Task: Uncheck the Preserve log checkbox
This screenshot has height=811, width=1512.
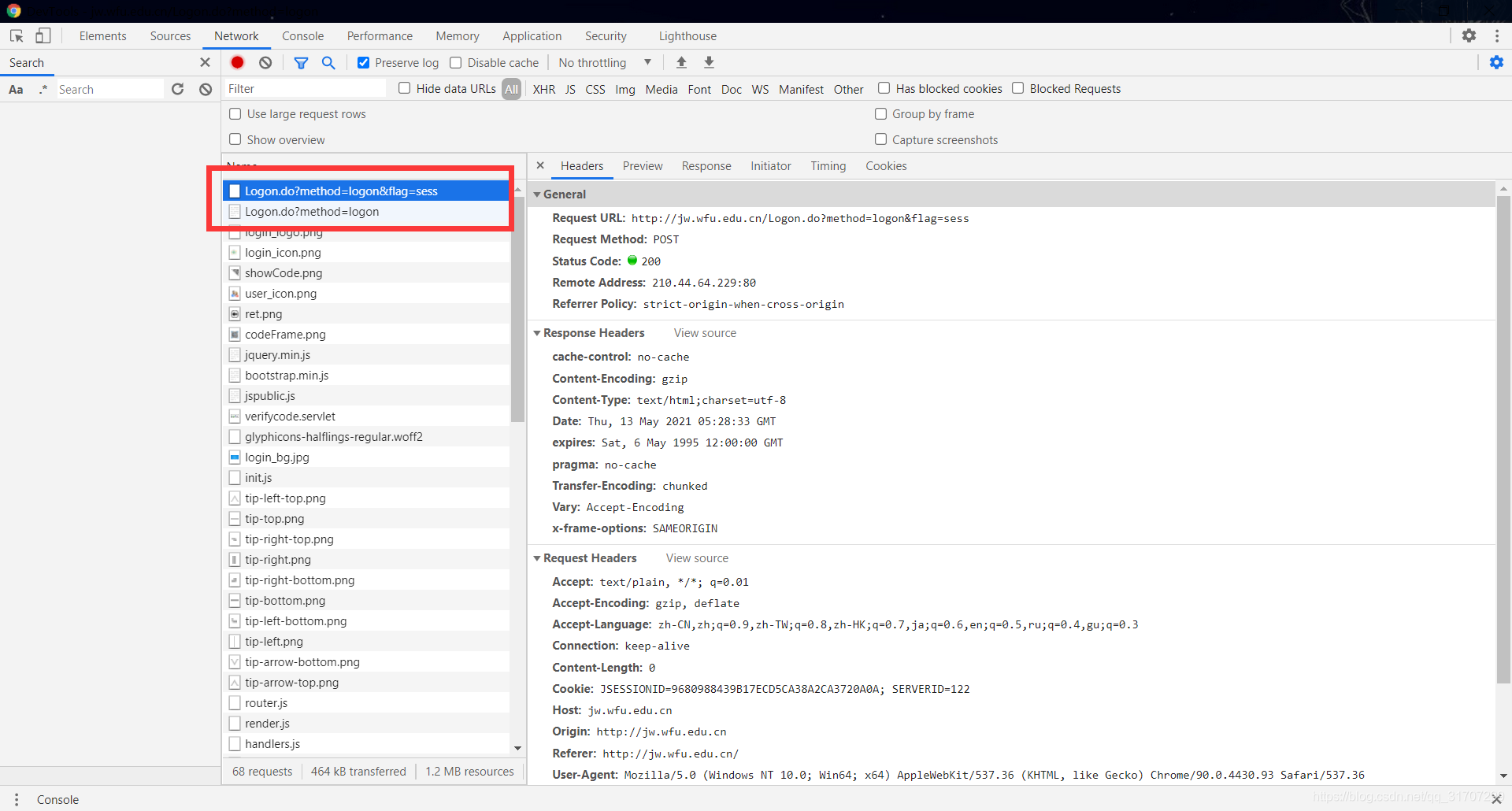Action: pyautogui.click(x=363, y=62)
